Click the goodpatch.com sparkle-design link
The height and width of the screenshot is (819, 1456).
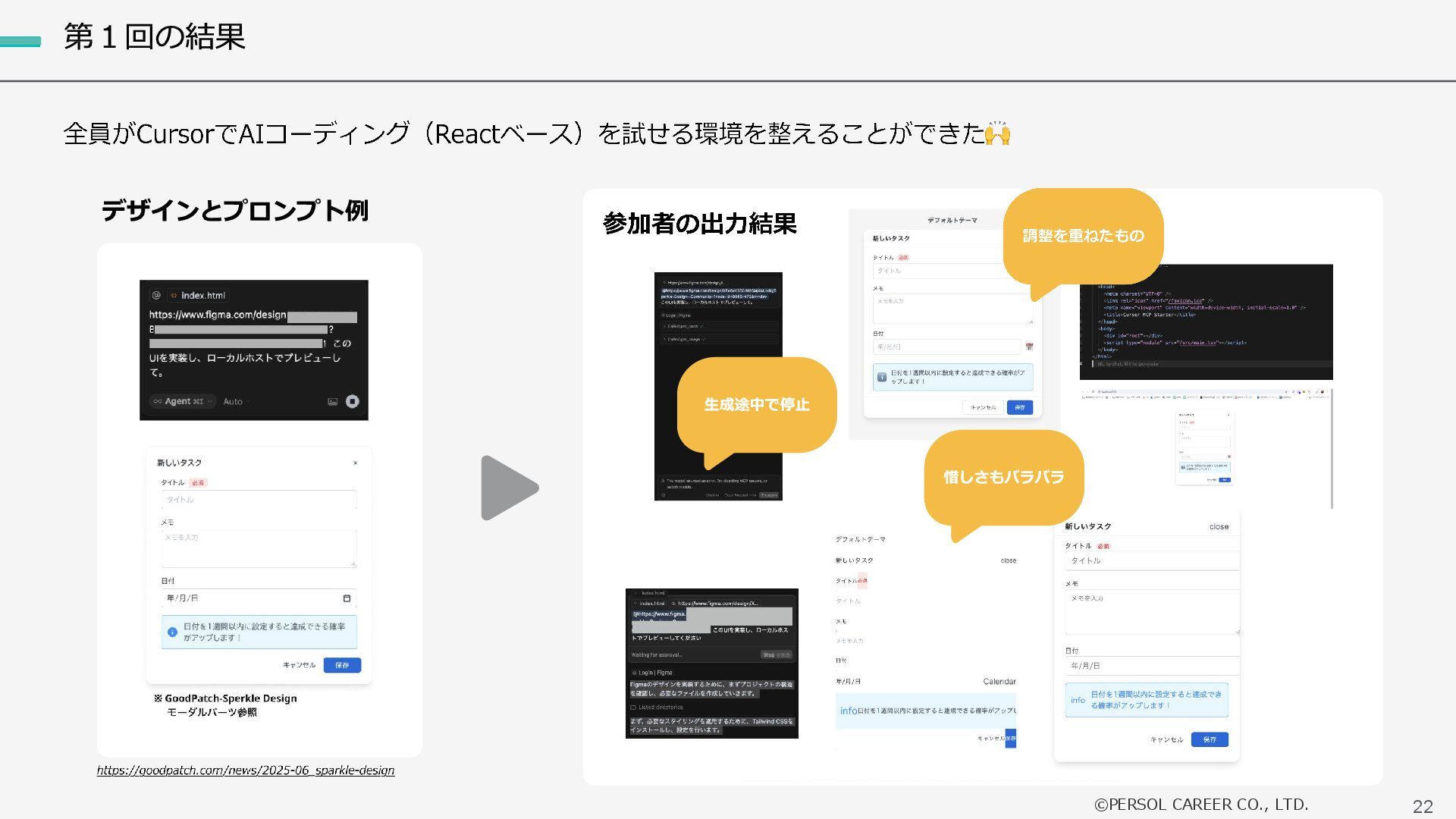(245, 770)
